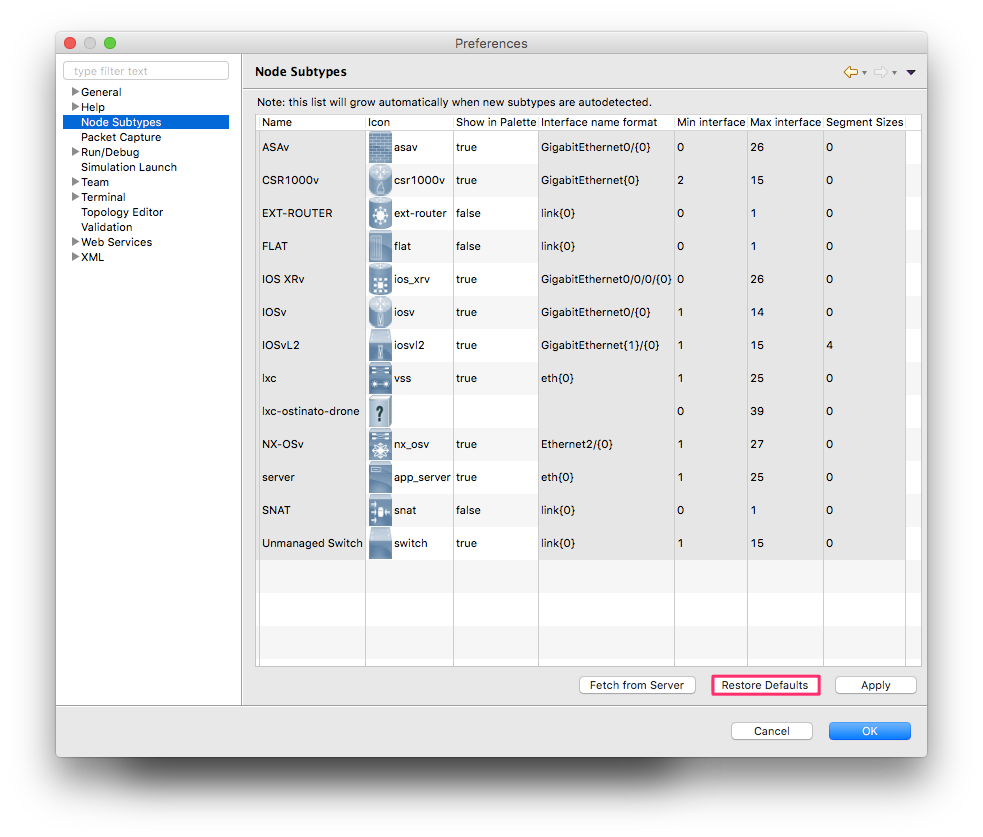
Task: Click the Interface name format column header
Action: tap(606, 122)
